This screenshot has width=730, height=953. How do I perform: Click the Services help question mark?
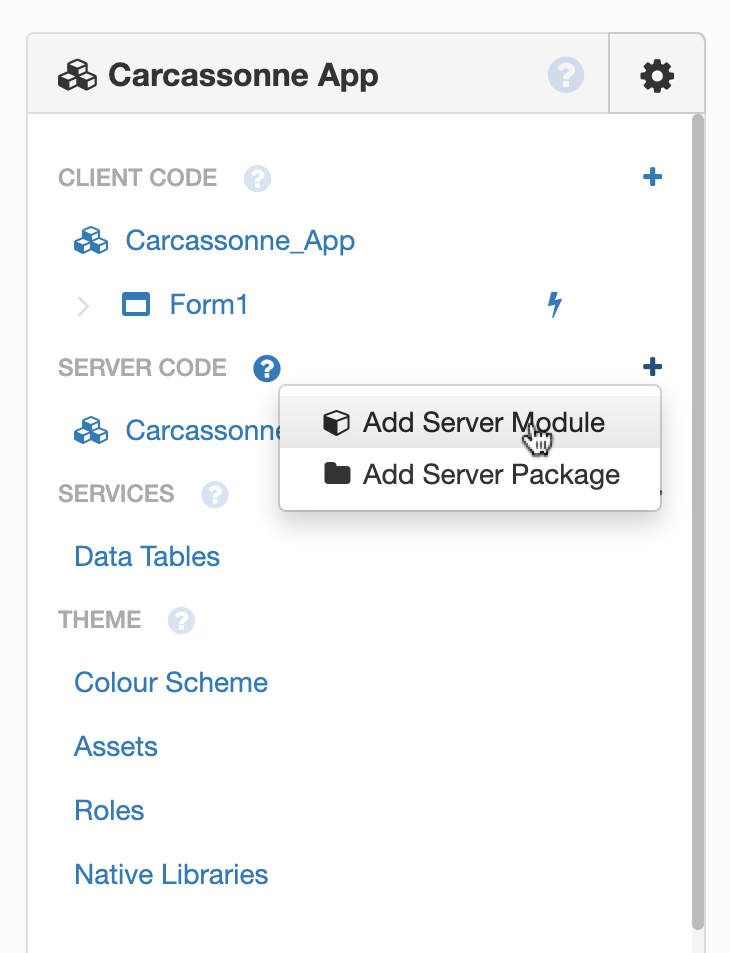click(x=215, y=495)
